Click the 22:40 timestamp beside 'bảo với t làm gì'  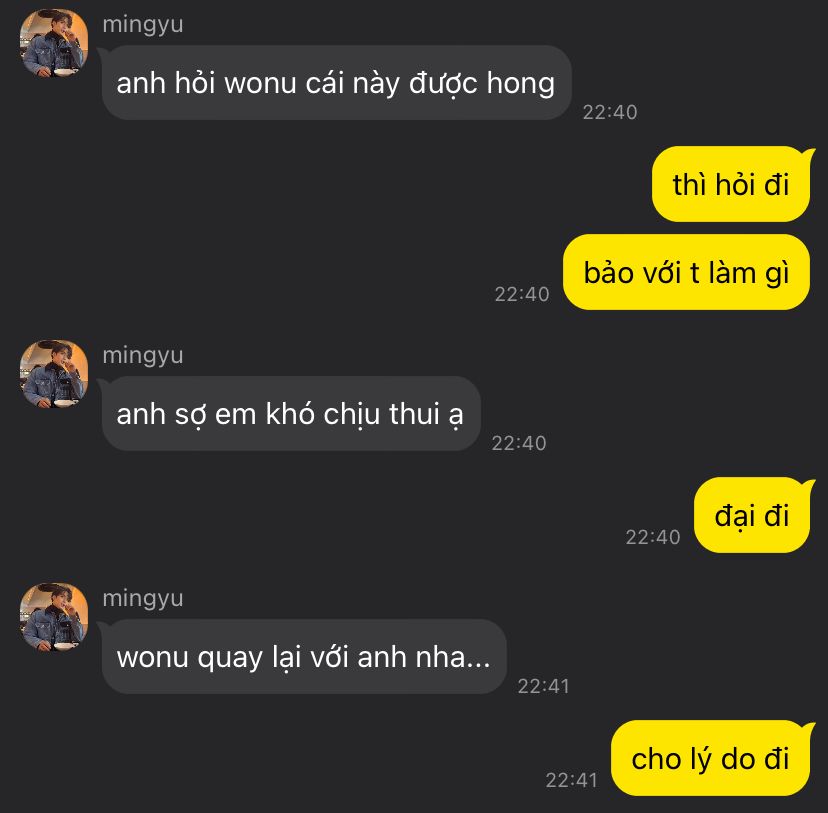pyautogui.click(x=522, y=295)
